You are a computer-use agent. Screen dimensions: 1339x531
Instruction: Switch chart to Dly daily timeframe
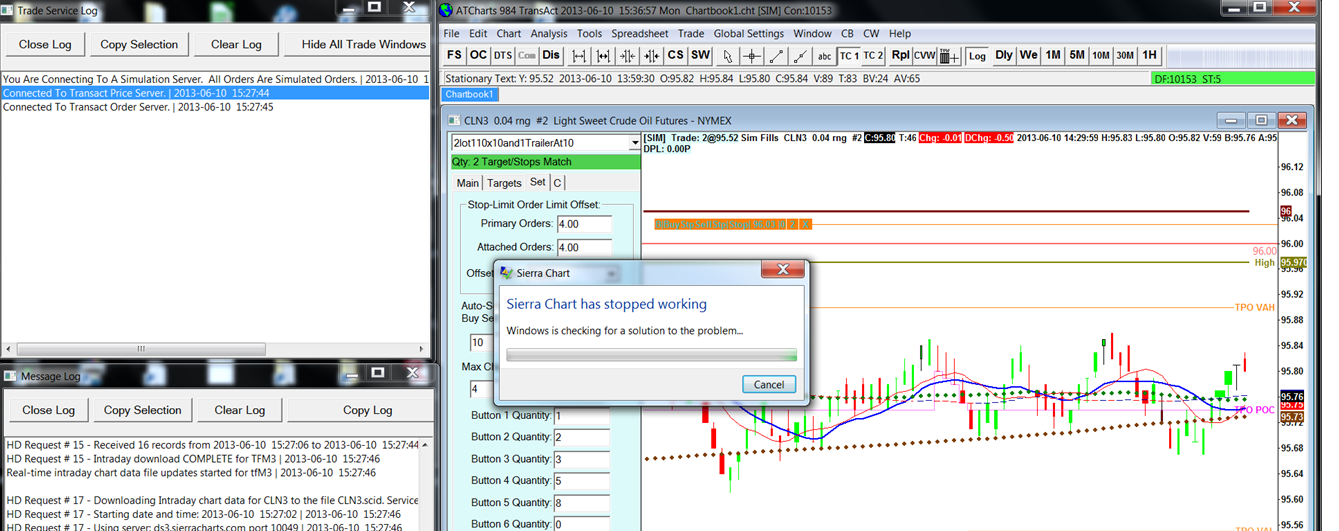tap(1004, 55)
